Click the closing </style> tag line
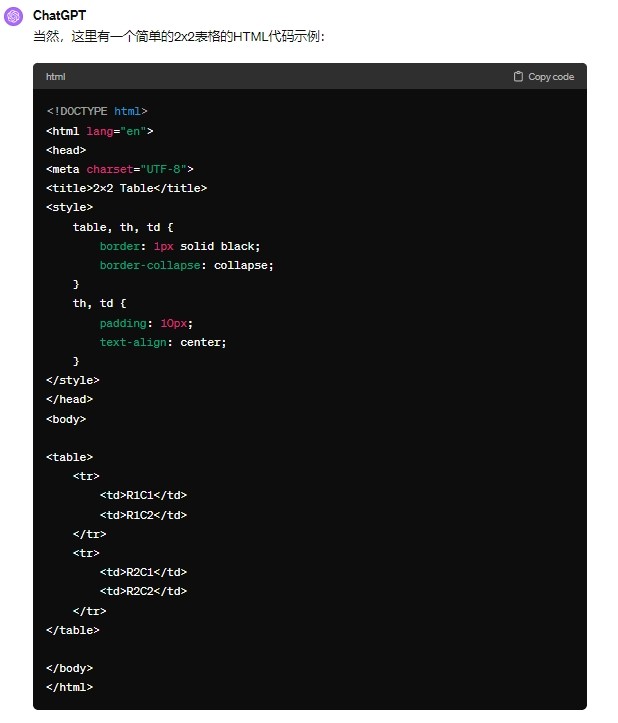 (73, 380)
